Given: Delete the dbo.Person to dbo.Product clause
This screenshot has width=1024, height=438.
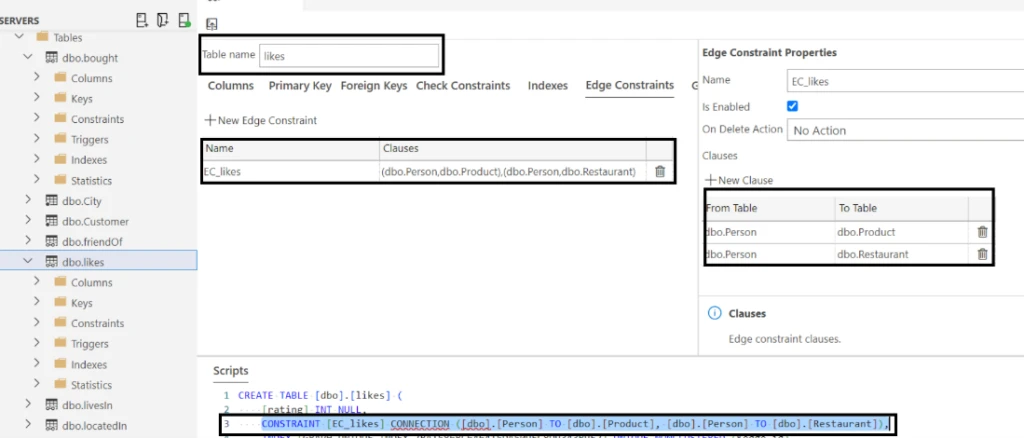Looking at the screenshot, I should tap(982, 232).
